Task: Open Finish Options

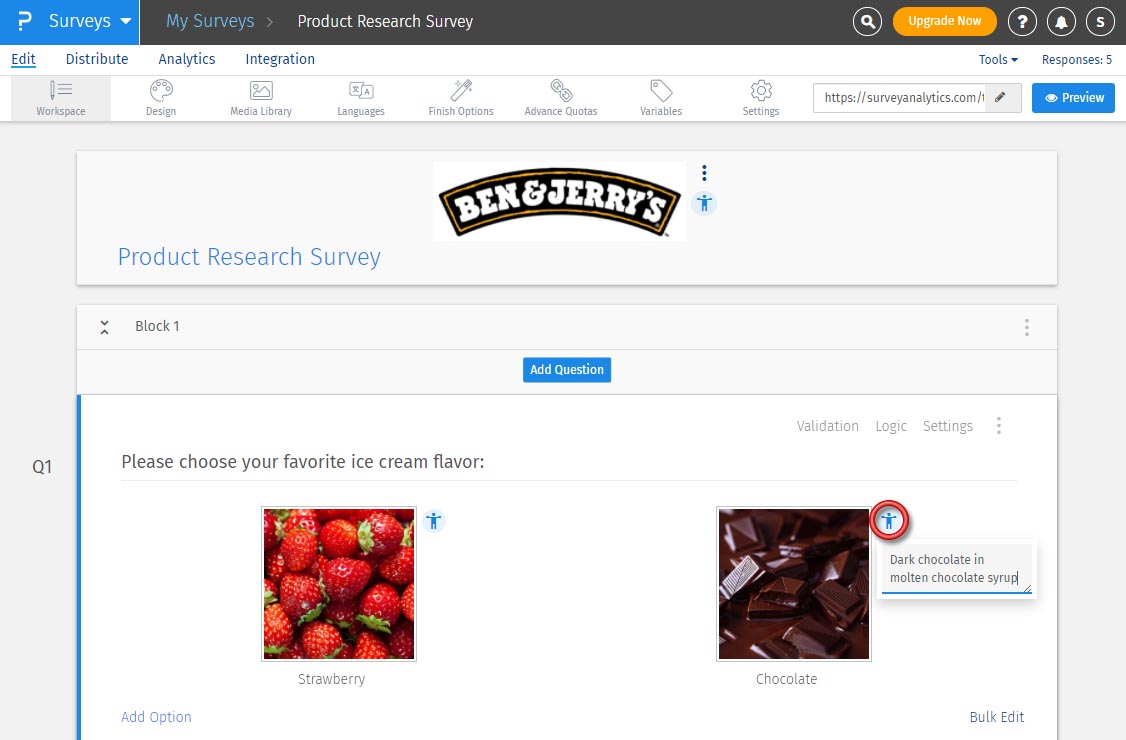Action: coord(460,97)
